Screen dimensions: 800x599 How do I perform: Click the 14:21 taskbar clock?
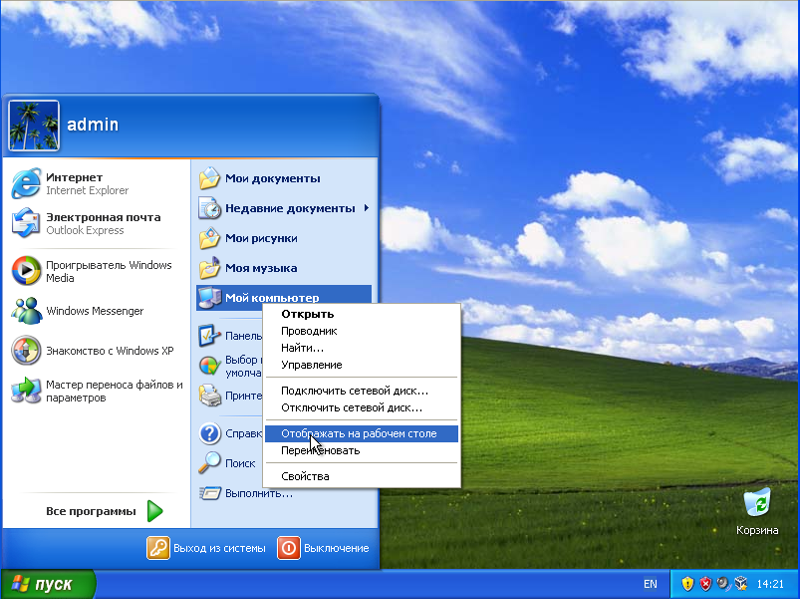tap(770, 584)
